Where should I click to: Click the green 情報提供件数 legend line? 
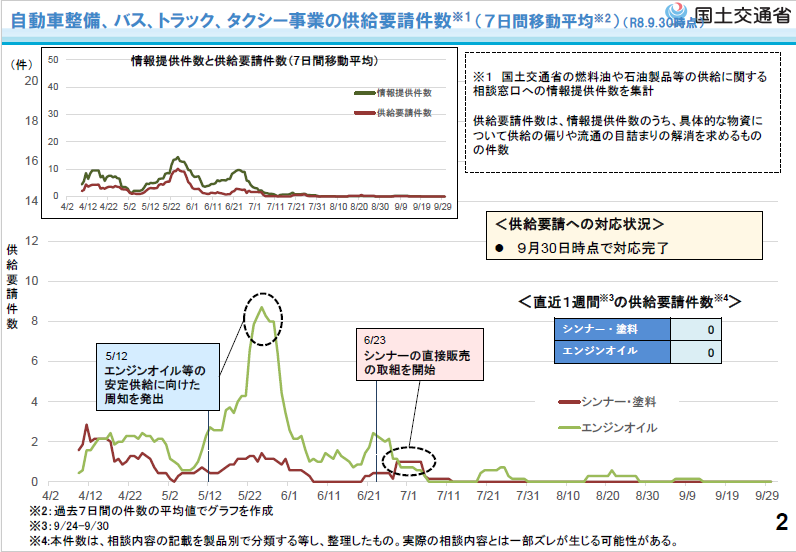[365, 93]
